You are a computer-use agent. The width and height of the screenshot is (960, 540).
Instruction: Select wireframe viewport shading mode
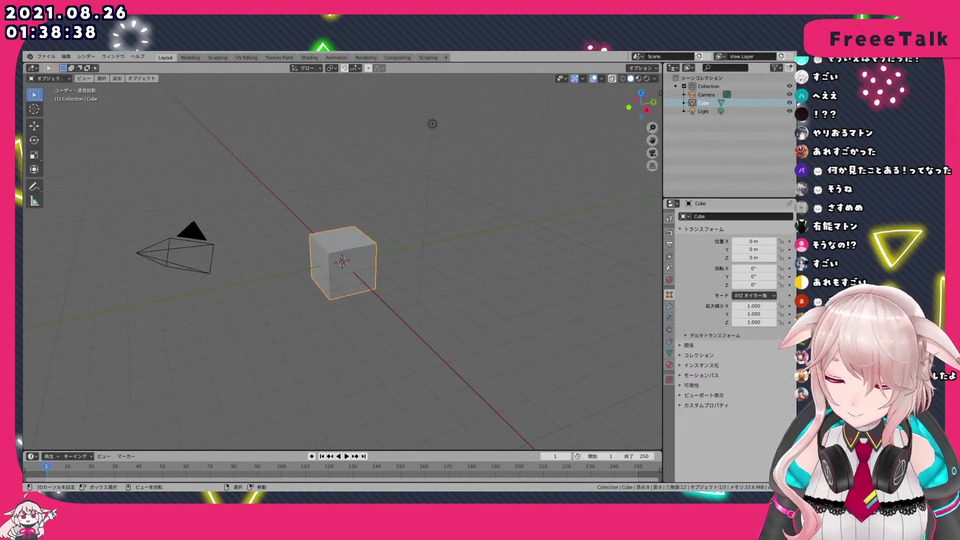(x=623, y=78)
